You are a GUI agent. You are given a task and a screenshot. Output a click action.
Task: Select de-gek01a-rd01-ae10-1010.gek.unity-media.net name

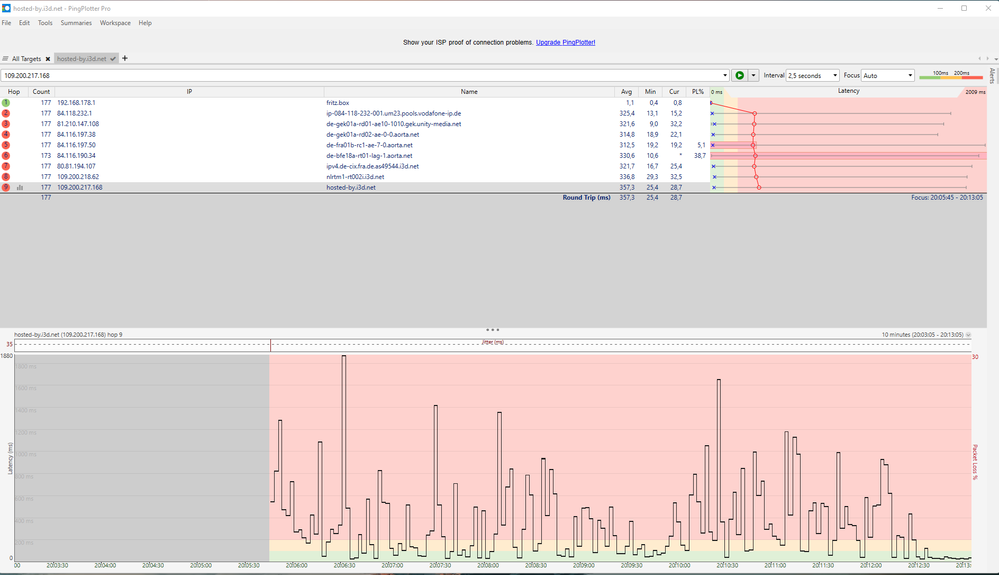[394, 124]
